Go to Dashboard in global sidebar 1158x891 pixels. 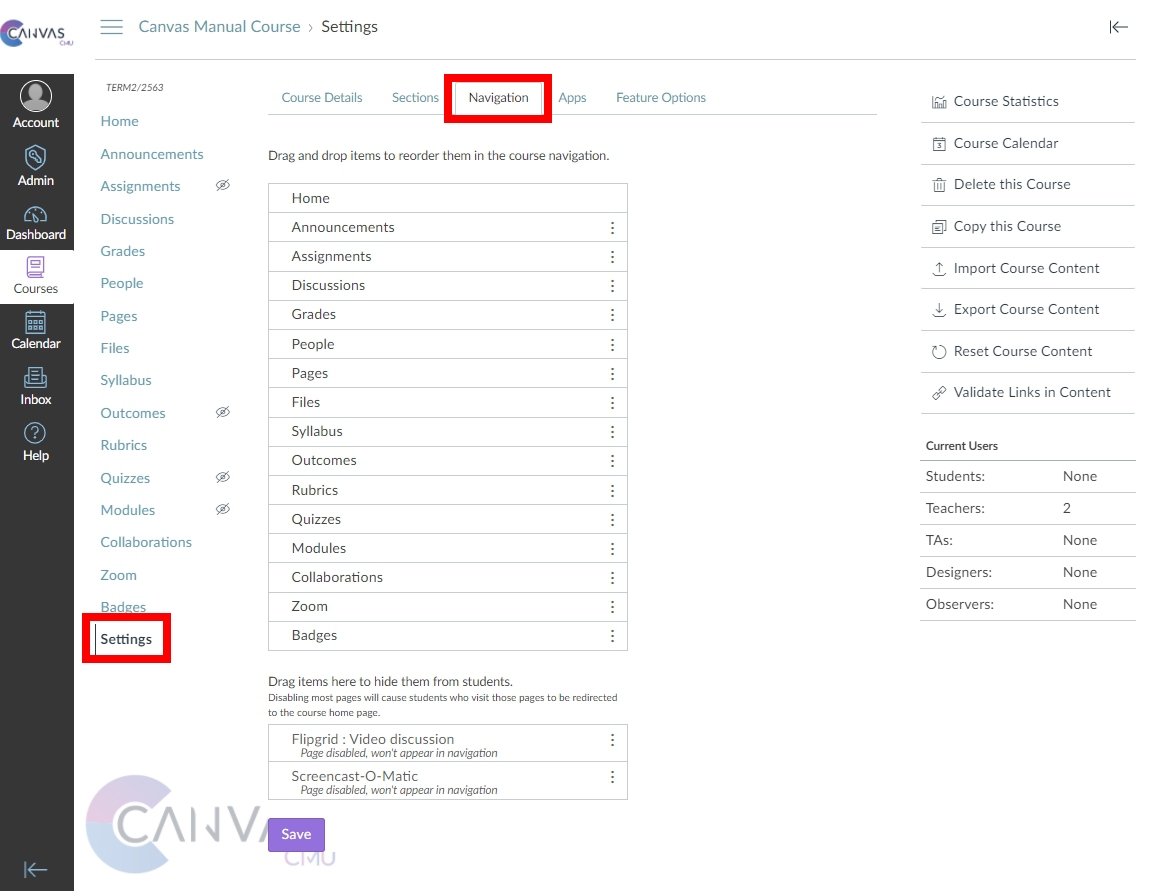(36, 222)
